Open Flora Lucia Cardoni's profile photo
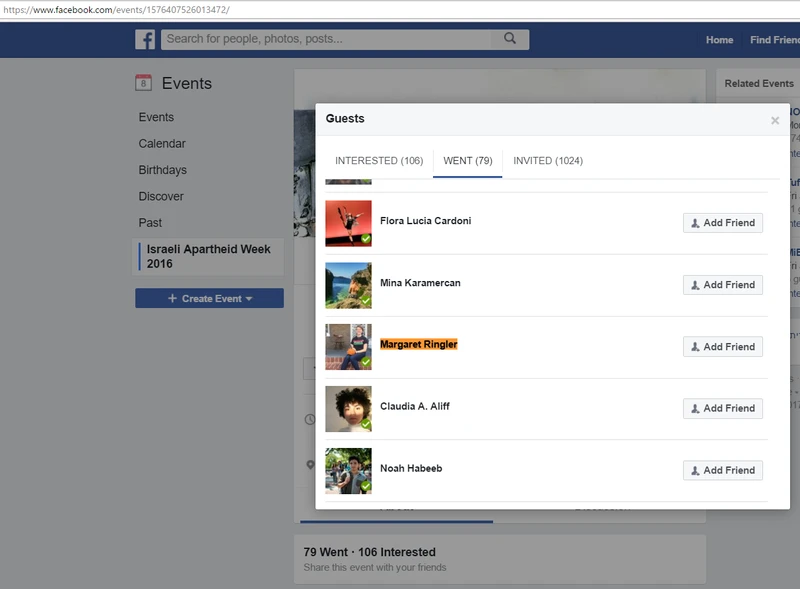The height and width of the screenshot is (589, 800). tap(348, 223)
